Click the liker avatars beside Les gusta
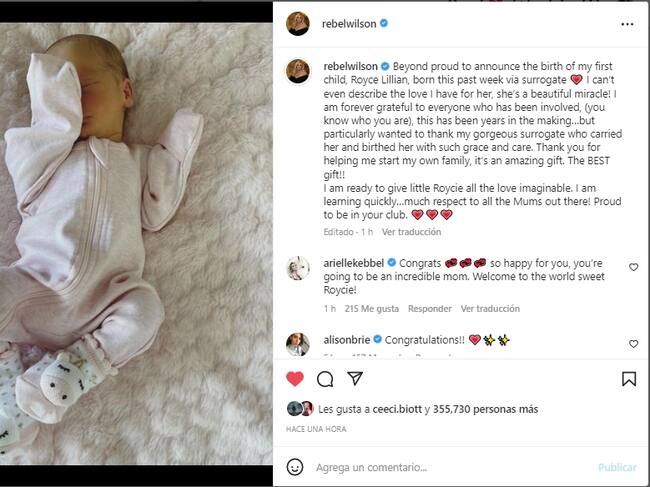Viewport: 650px width, 487px height. tap(300, 408)
